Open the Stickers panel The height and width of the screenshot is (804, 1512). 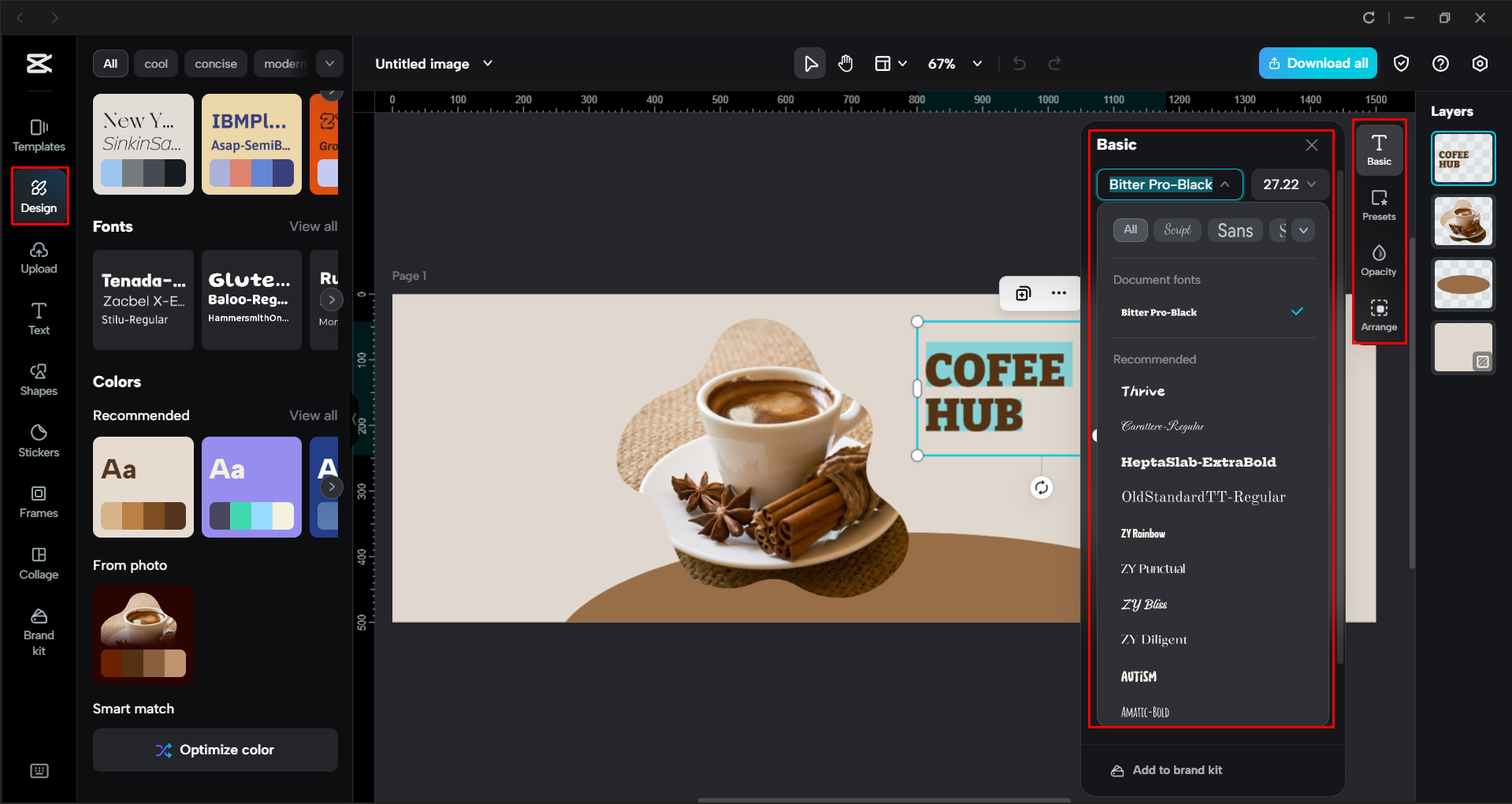(x=39, y=441)
